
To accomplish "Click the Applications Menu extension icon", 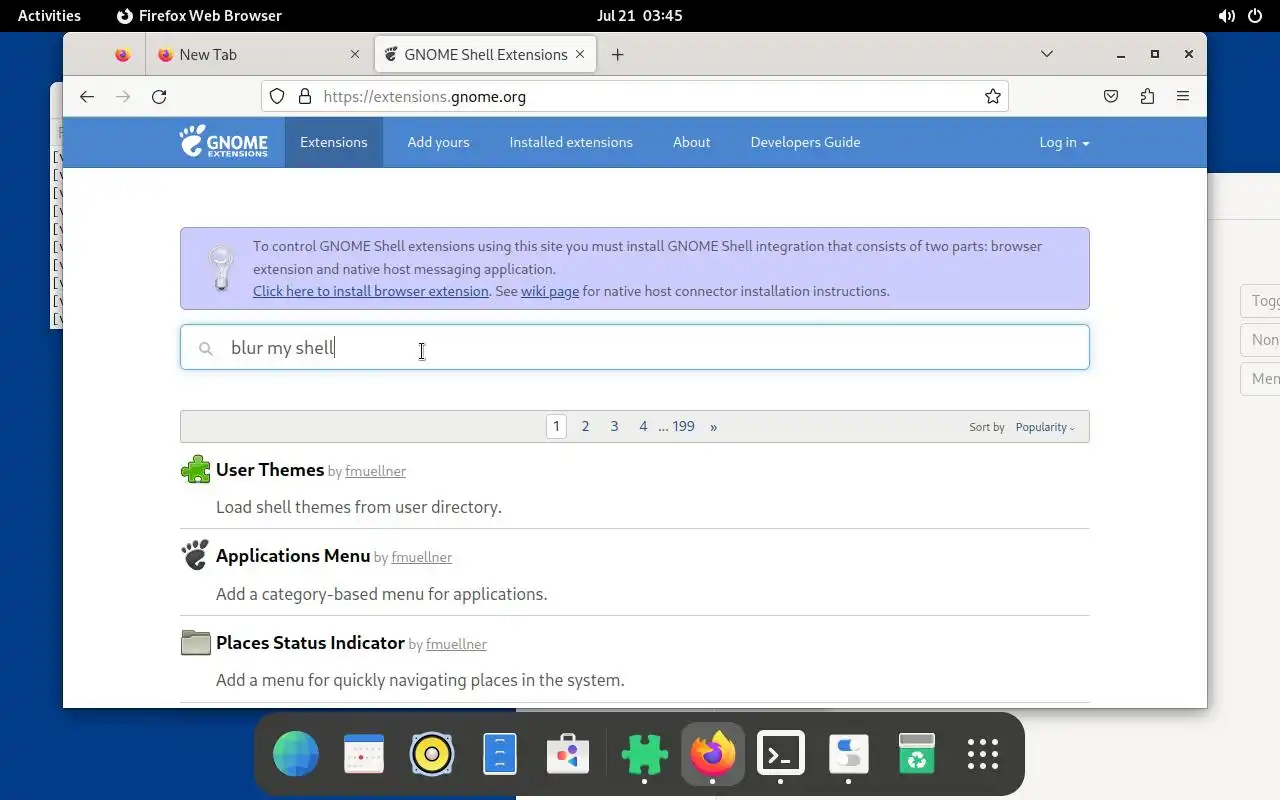I will click(x=195, y=555).
